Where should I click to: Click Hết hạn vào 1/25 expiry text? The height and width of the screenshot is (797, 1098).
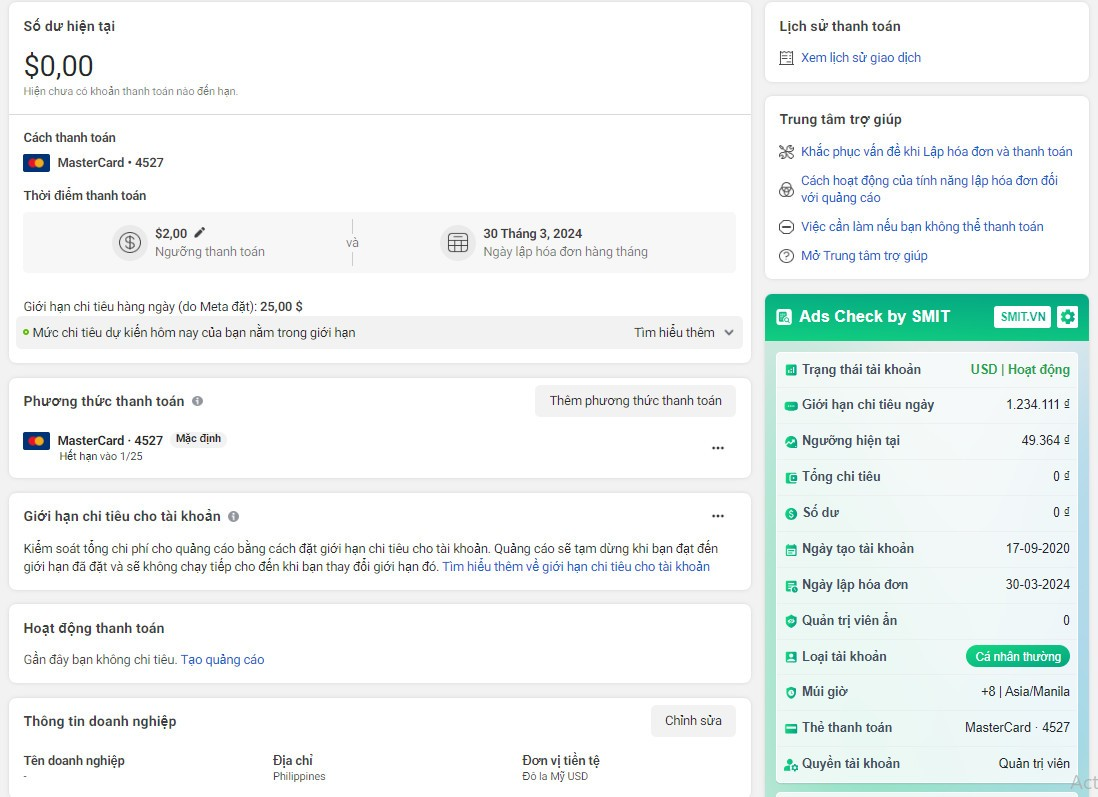pos(101,457)
